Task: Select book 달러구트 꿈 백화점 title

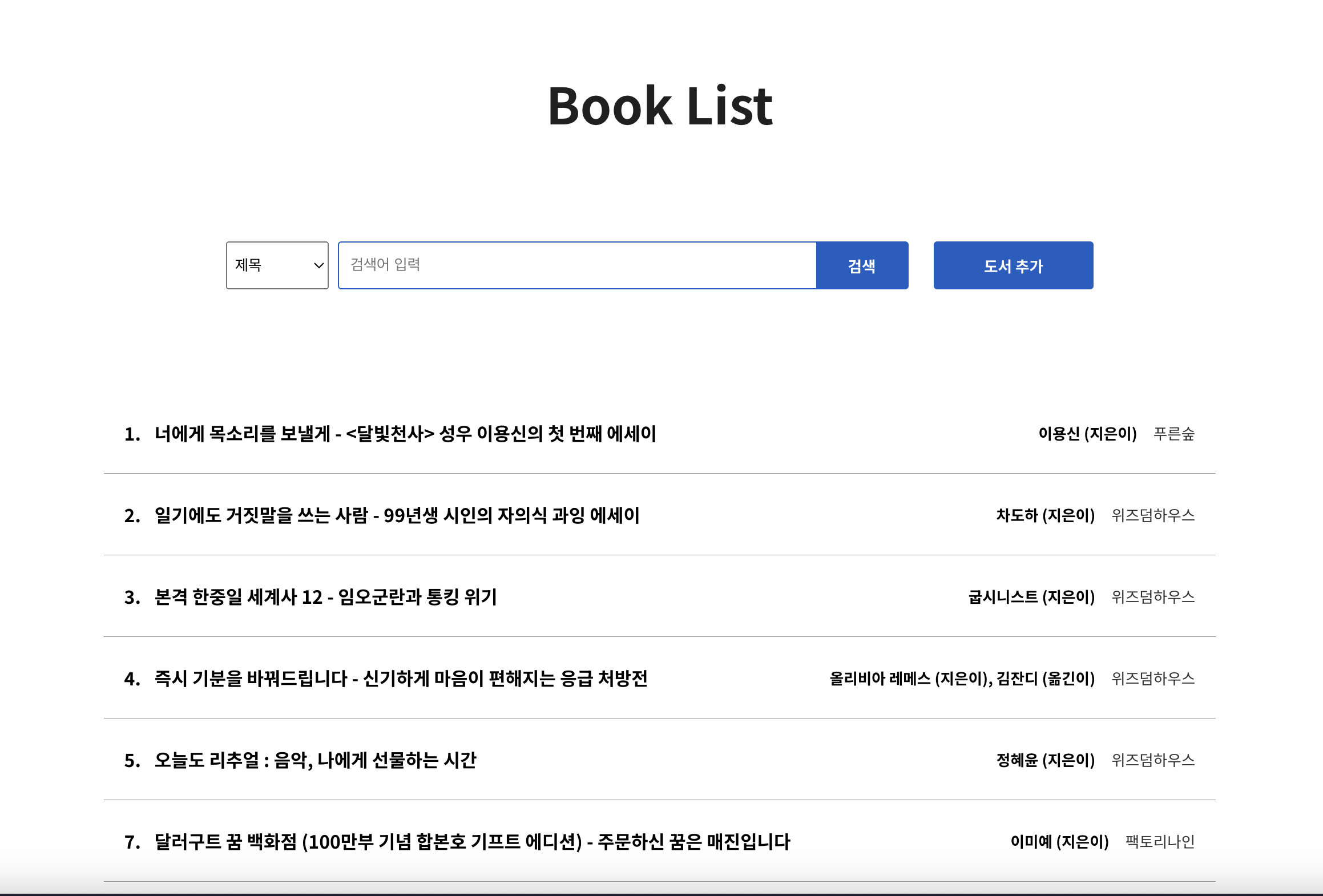Action: [473, 842]
